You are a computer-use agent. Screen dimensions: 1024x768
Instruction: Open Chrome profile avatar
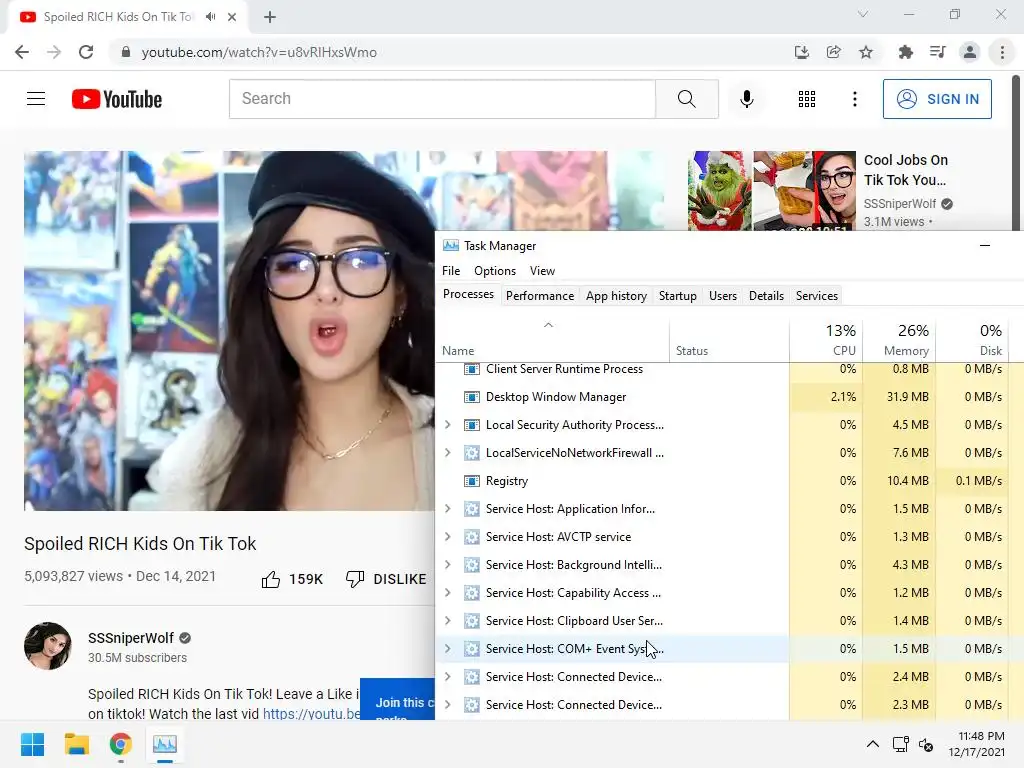pos(970,52)
